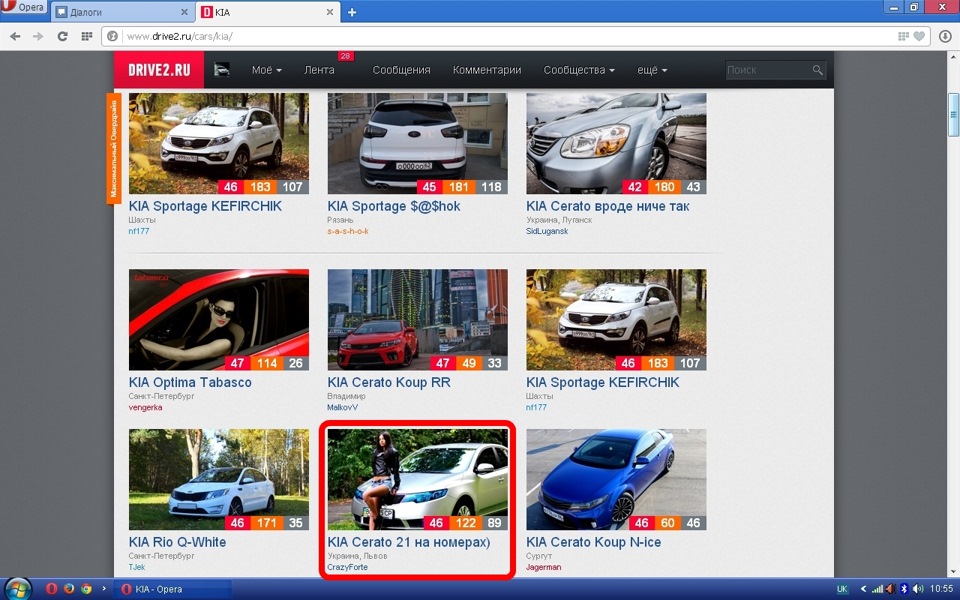
Task: Show hidden tray icons arrow
Action: pos(863,589)
